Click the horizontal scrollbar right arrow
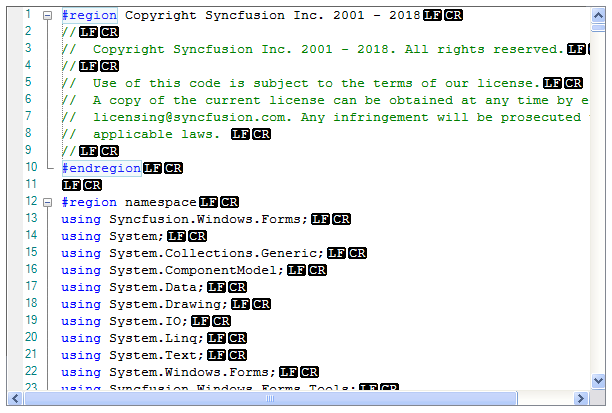This screenshot has height=413, width=612. pos(581,399)
